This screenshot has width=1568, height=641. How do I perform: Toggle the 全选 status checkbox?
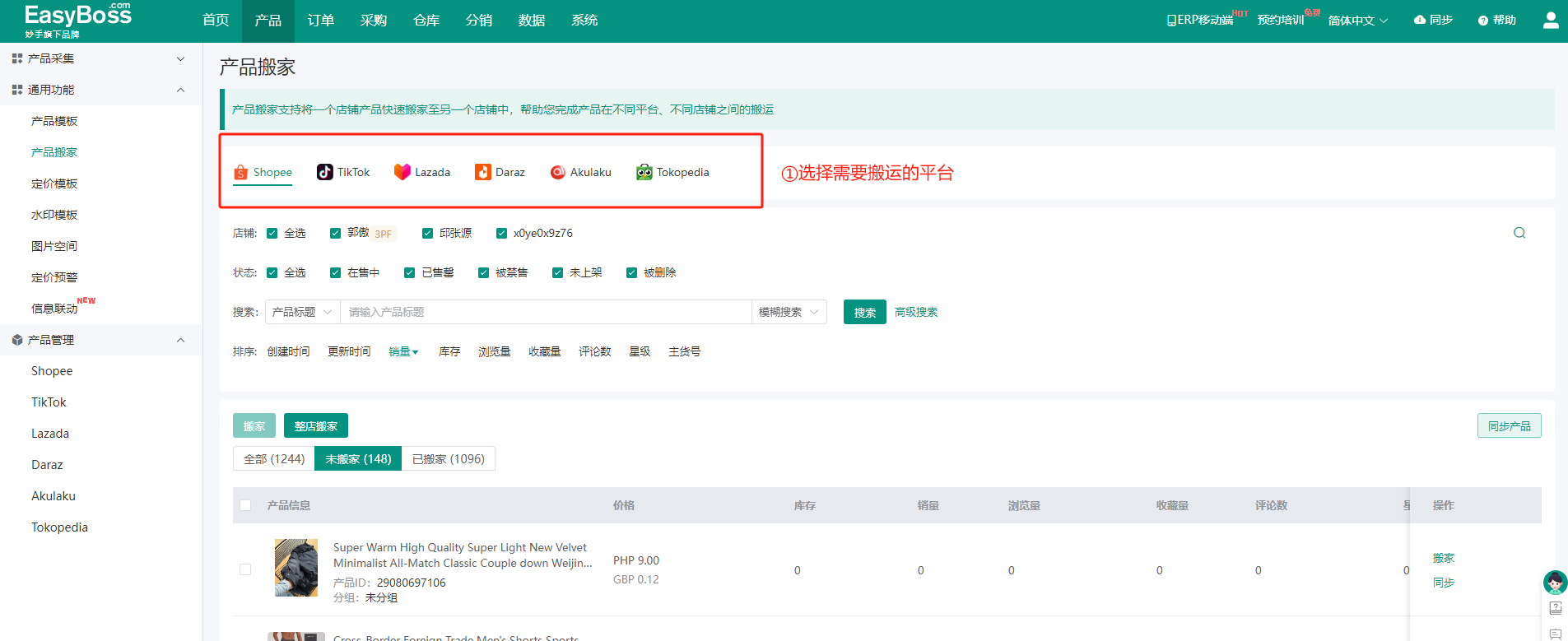[272, 273]
